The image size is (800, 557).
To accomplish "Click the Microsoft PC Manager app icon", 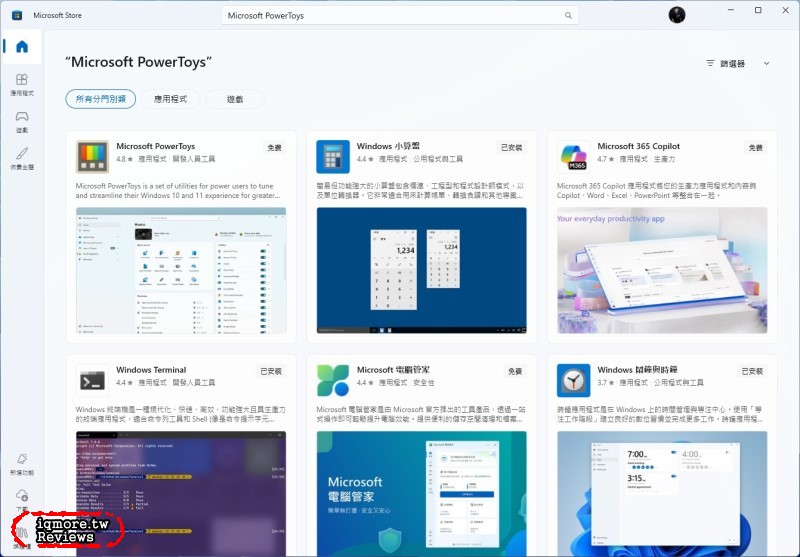I will pos(333,381).
